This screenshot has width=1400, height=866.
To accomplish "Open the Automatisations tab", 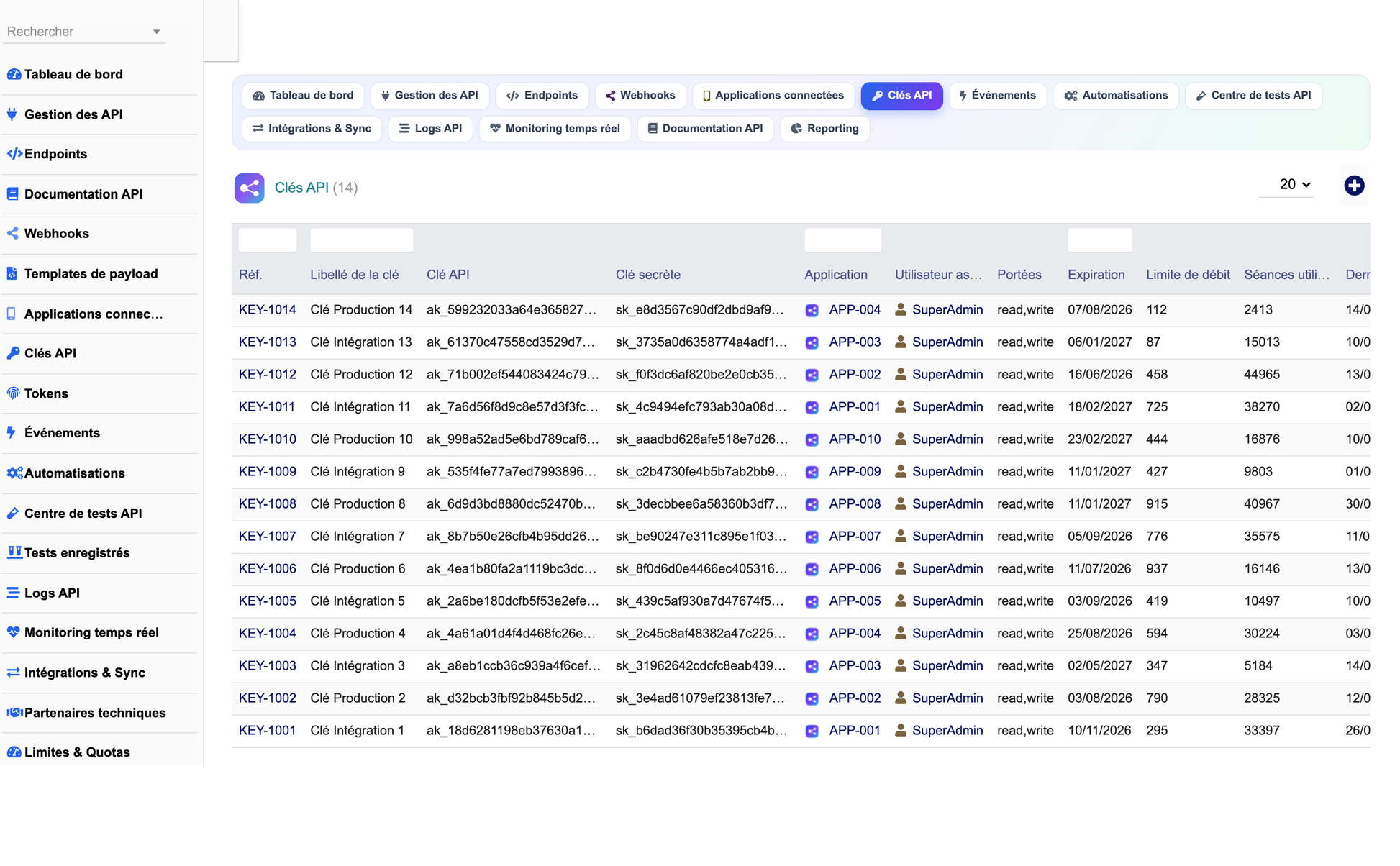I will click(1115, 96).
